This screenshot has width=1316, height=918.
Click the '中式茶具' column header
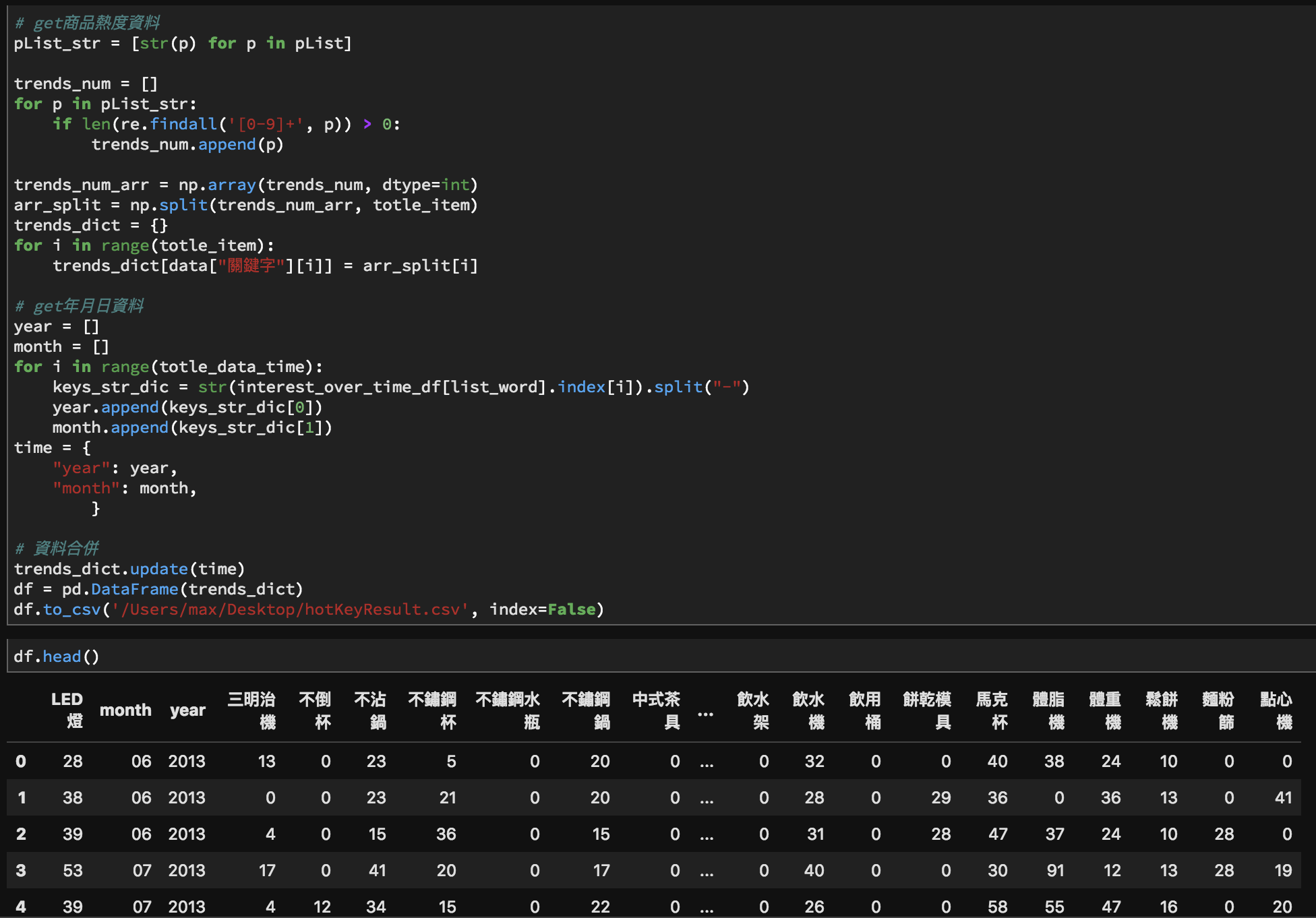pyautogui.click(x=656, y=710)
